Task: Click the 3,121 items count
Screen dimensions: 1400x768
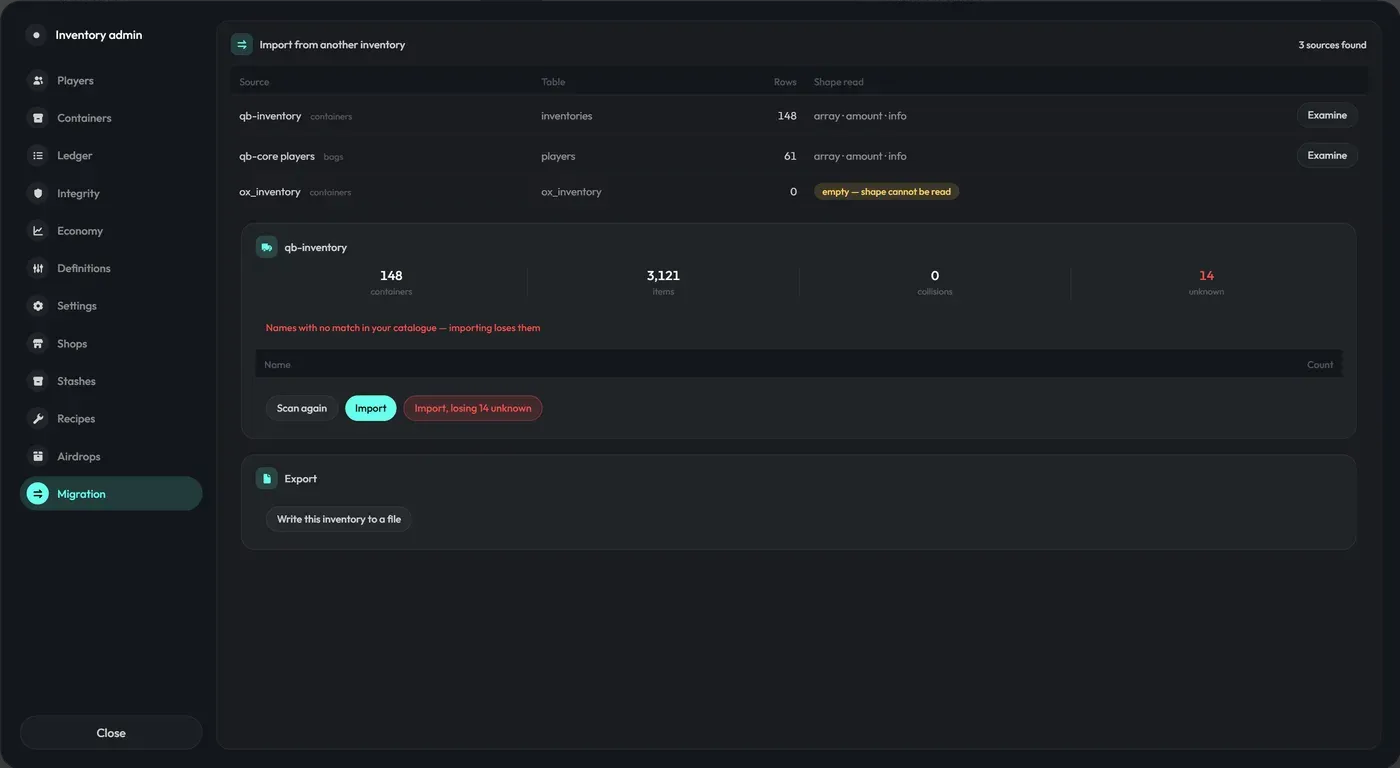Action: click(663, 276)
